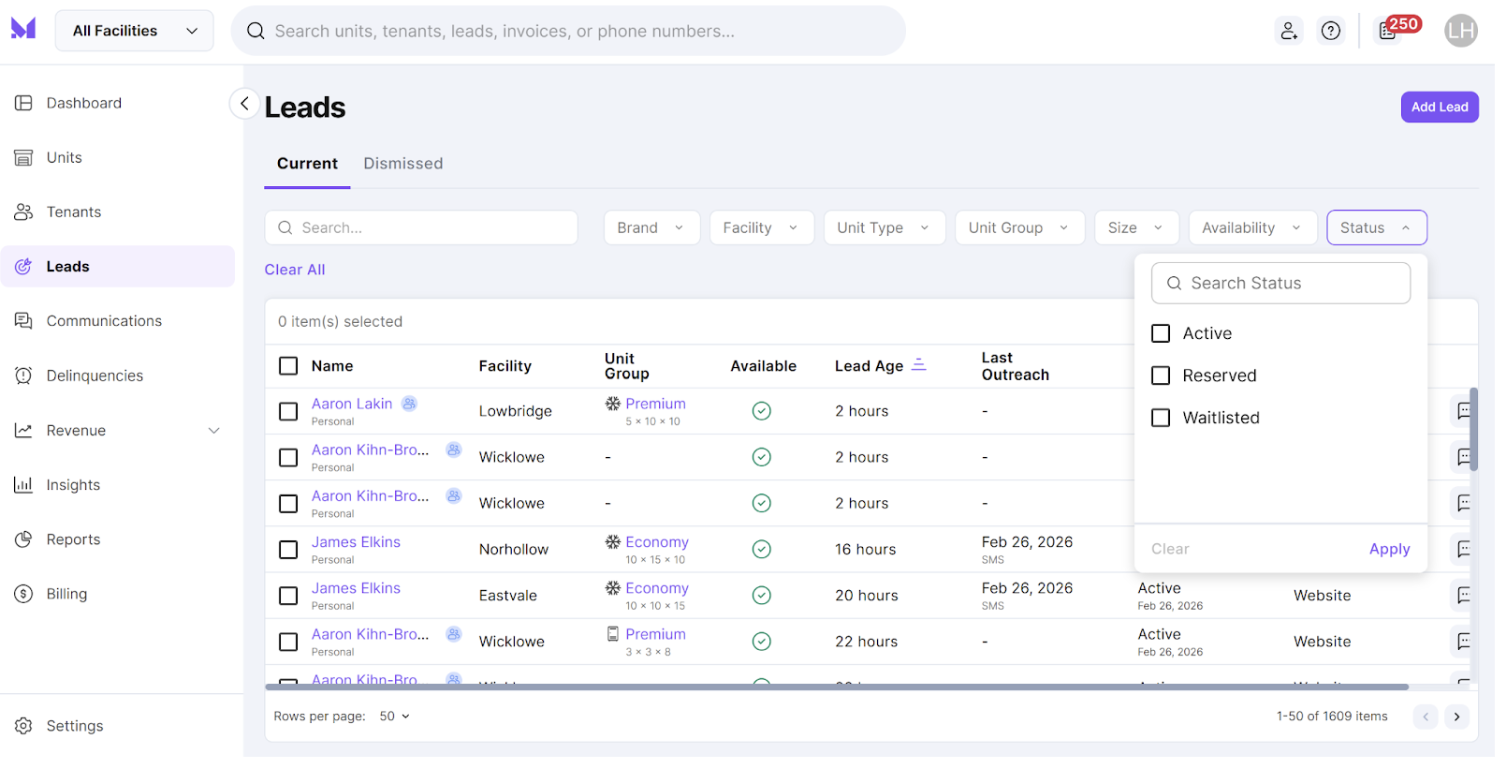Click the purple logo in the top-left corner
Screen dimensions: 1496x758
[x=23, y=29]
